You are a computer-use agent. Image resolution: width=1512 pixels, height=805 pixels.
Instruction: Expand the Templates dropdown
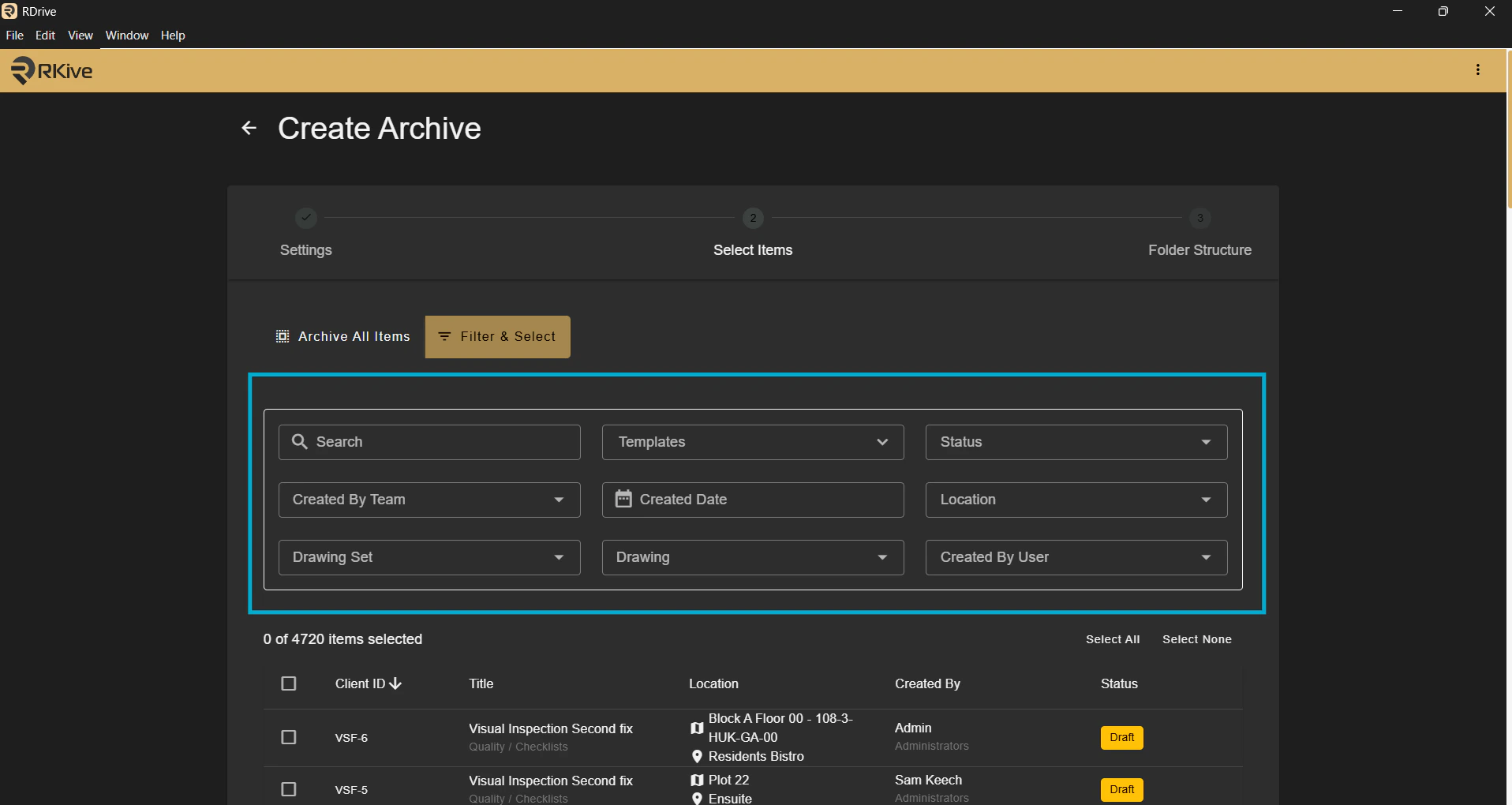pos(752,442)
